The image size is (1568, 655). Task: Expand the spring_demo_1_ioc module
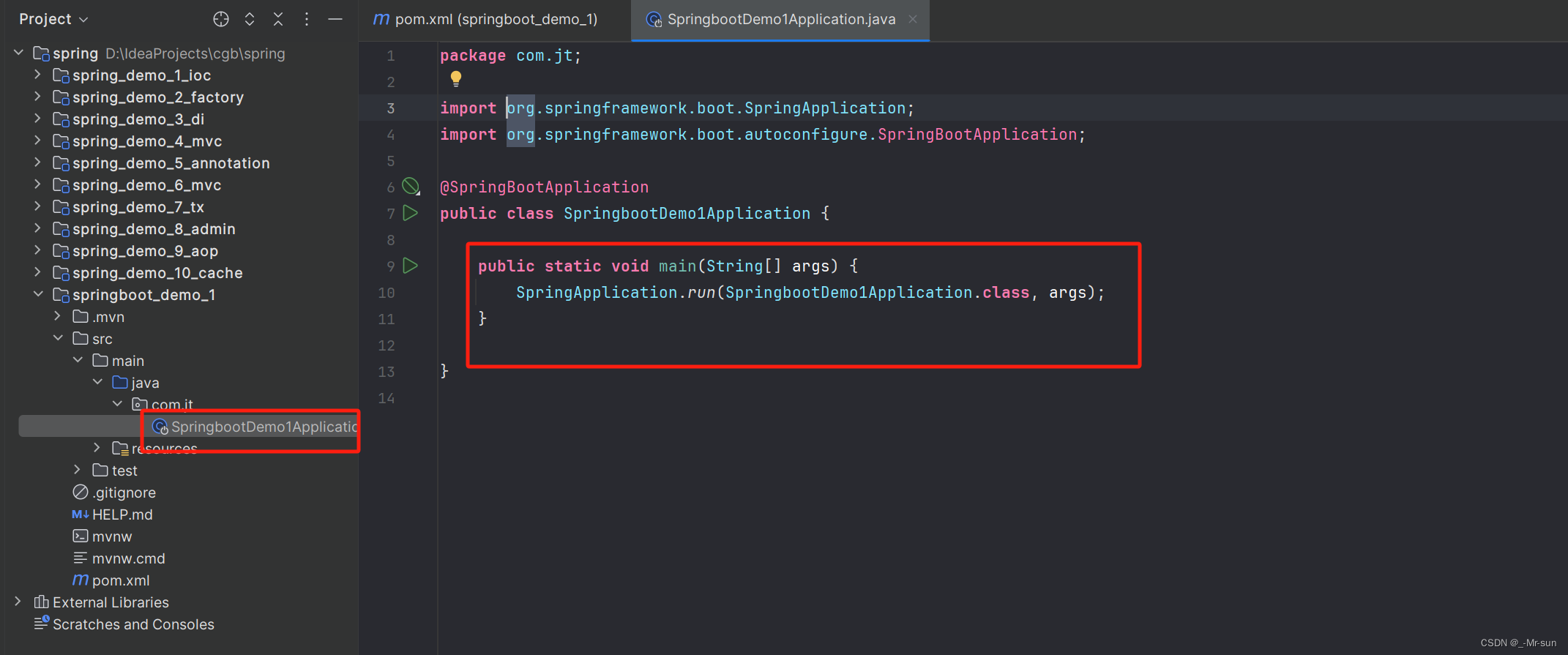click(x=37, y=75)
